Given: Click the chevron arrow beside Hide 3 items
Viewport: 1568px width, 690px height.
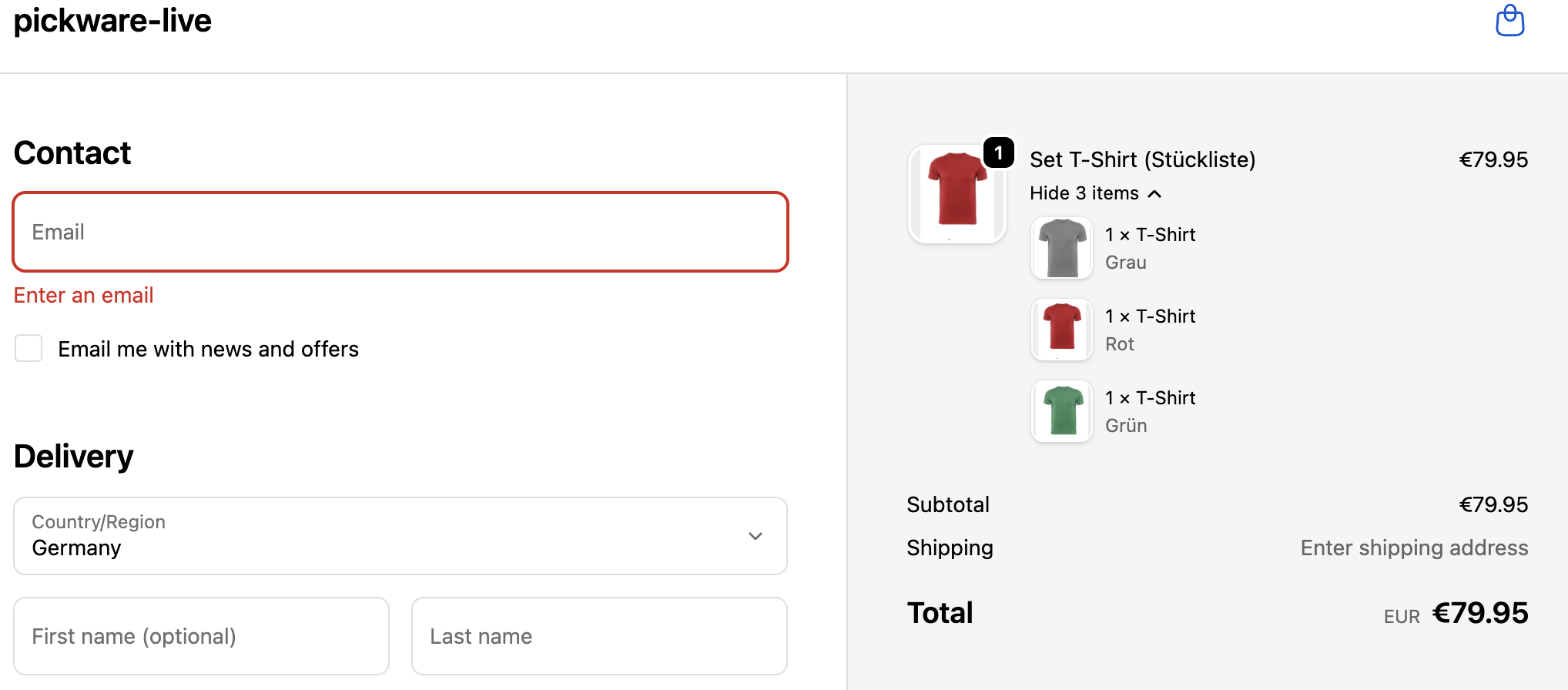Looking at the screenshot, I should pos(1154,194).
